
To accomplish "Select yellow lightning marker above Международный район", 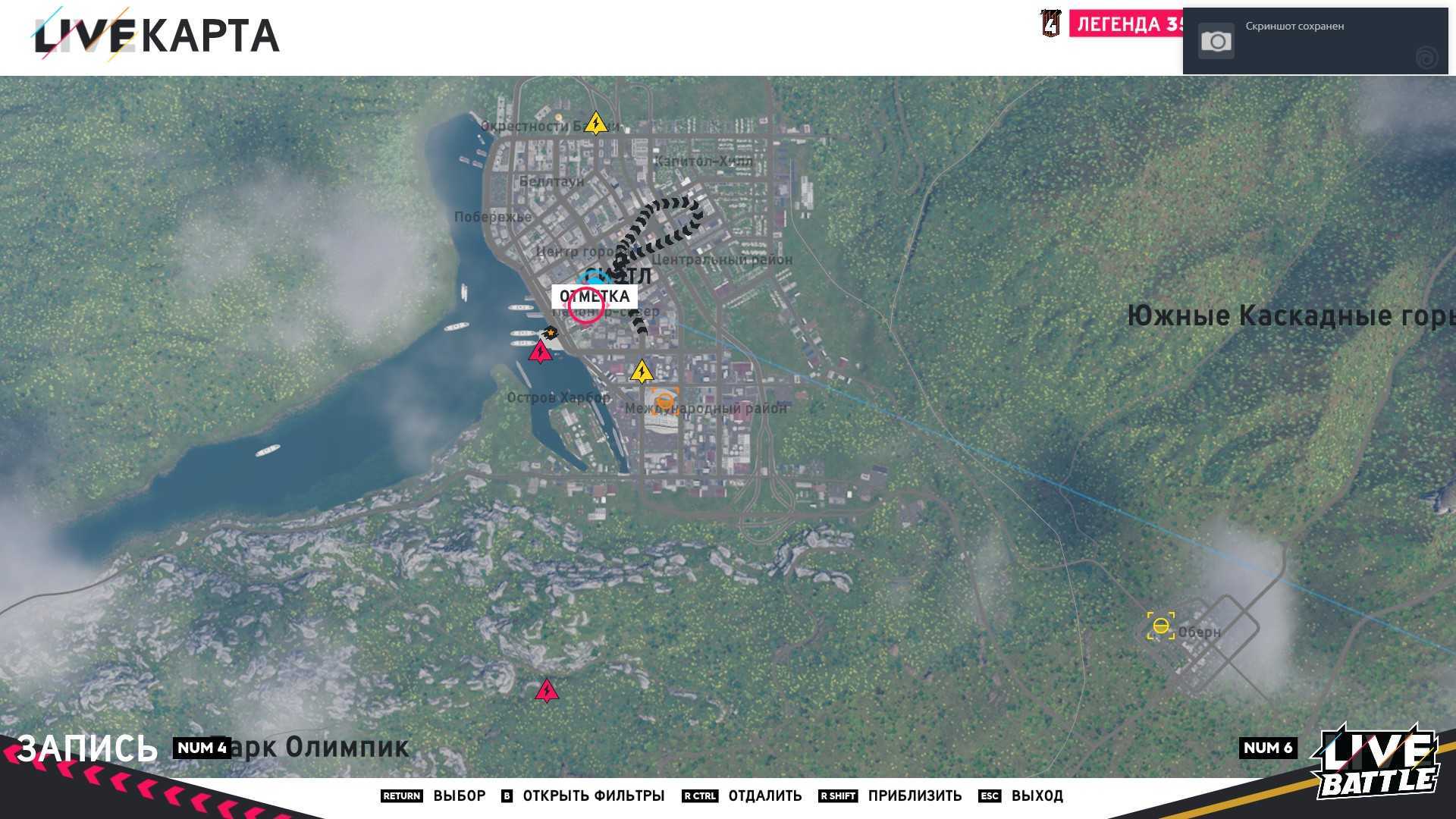I will [642, 372].
